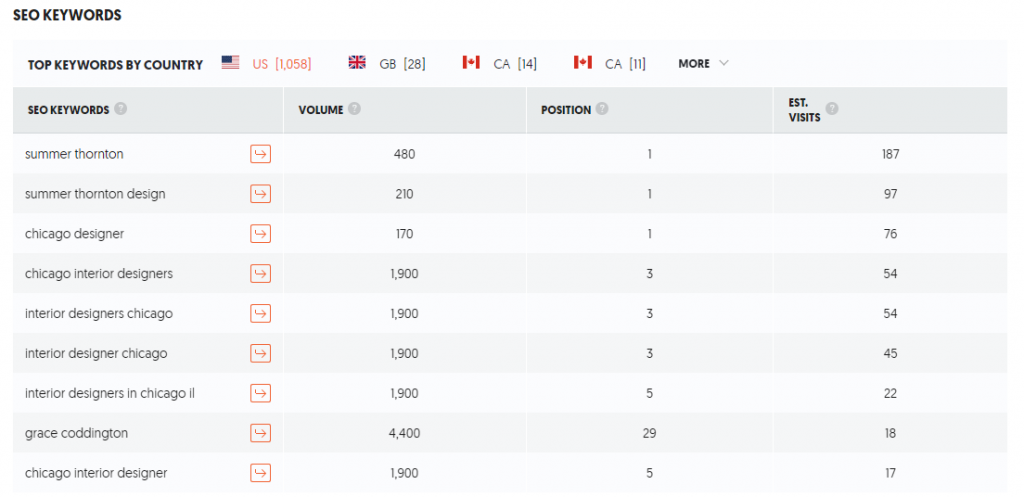Open arrow icon for summer thornton keyword
The width and height of the screenshot is (1024, 497).
click(261, 154)
